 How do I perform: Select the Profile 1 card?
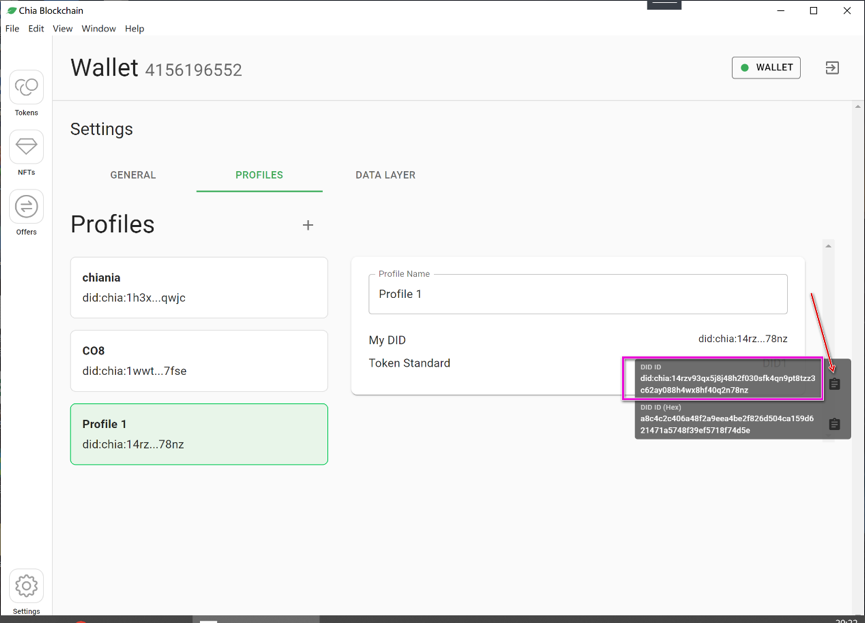[199, 434]
